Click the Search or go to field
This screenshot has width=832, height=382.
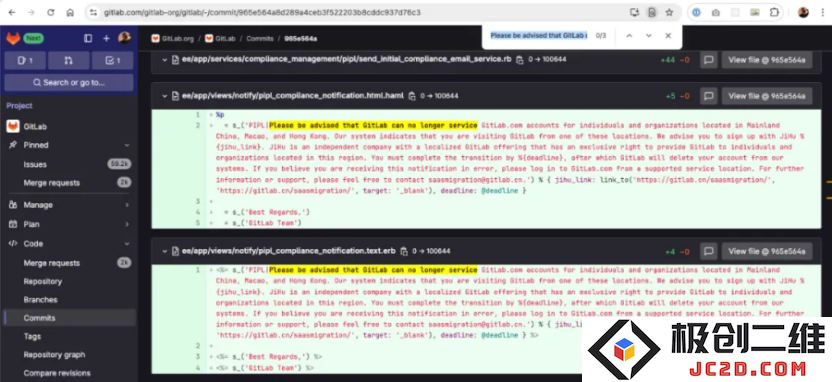(69, 83)
